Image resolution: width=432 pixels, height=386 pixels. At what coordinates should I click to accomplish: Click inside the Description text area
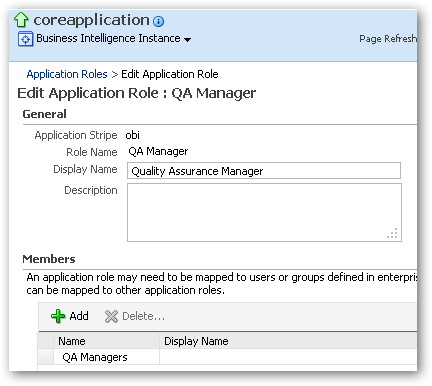(264, 212)
